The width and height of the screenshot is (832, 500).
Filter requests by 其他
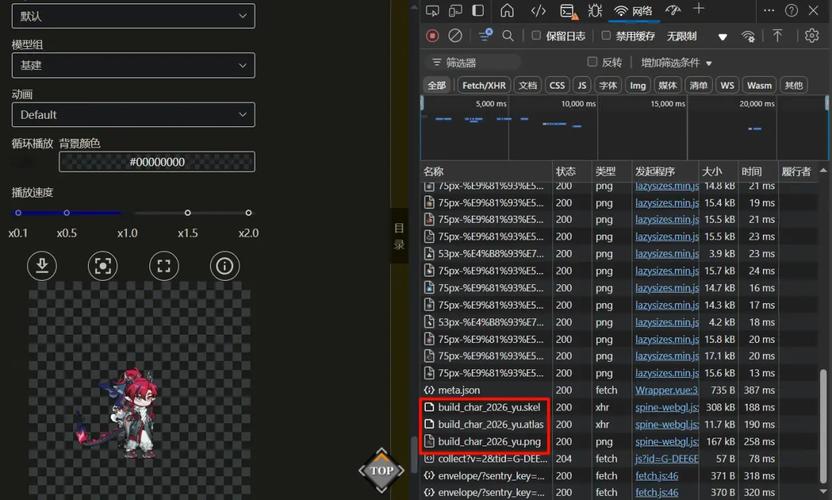794,85
